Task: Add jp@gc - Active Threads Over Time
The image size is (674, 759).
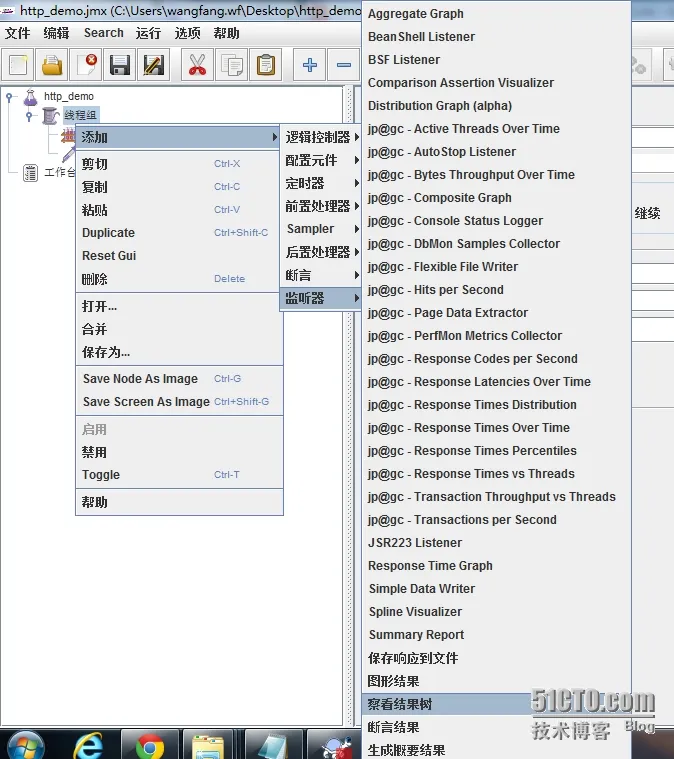Action: pos(496,129)
